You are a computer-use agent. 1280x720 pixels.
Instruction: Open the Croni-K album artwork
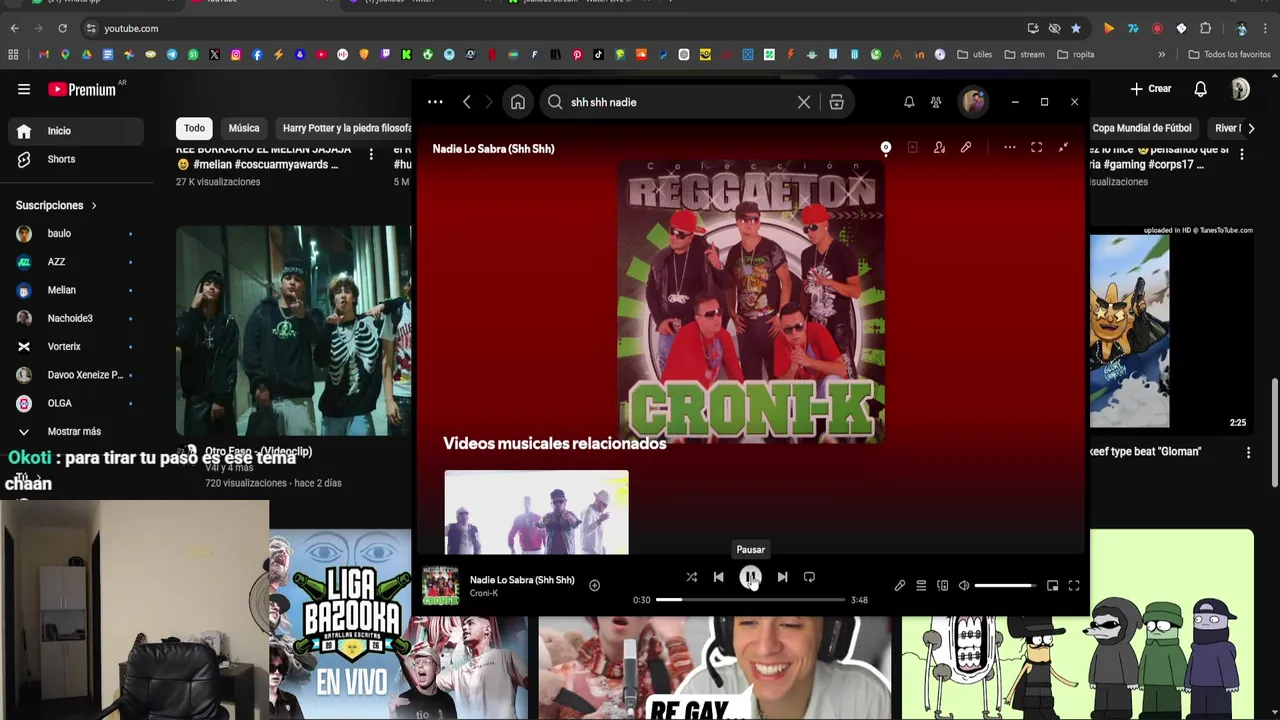(x=751, y=301)
